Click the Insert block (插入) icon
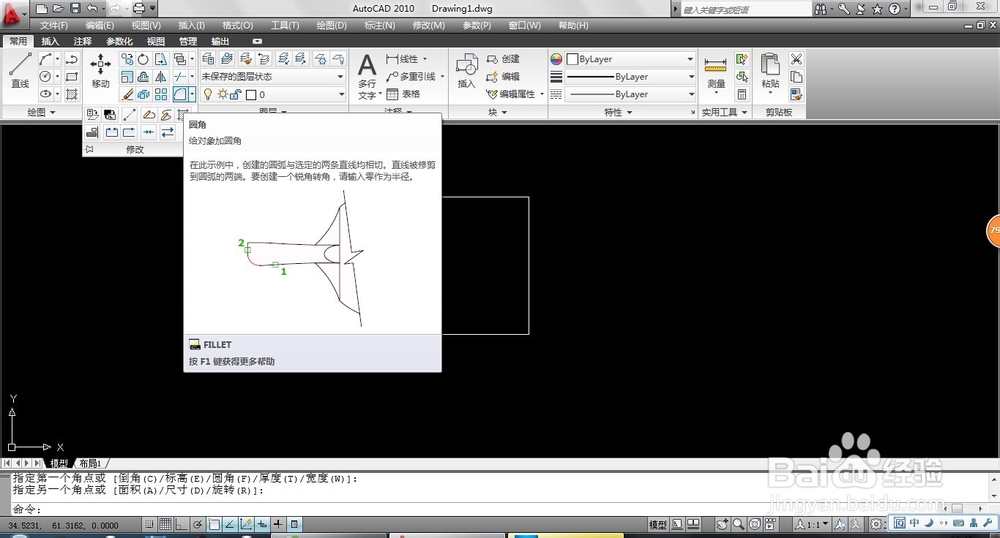The height and width of the screenshot is (538, 1000). point(467,70)
